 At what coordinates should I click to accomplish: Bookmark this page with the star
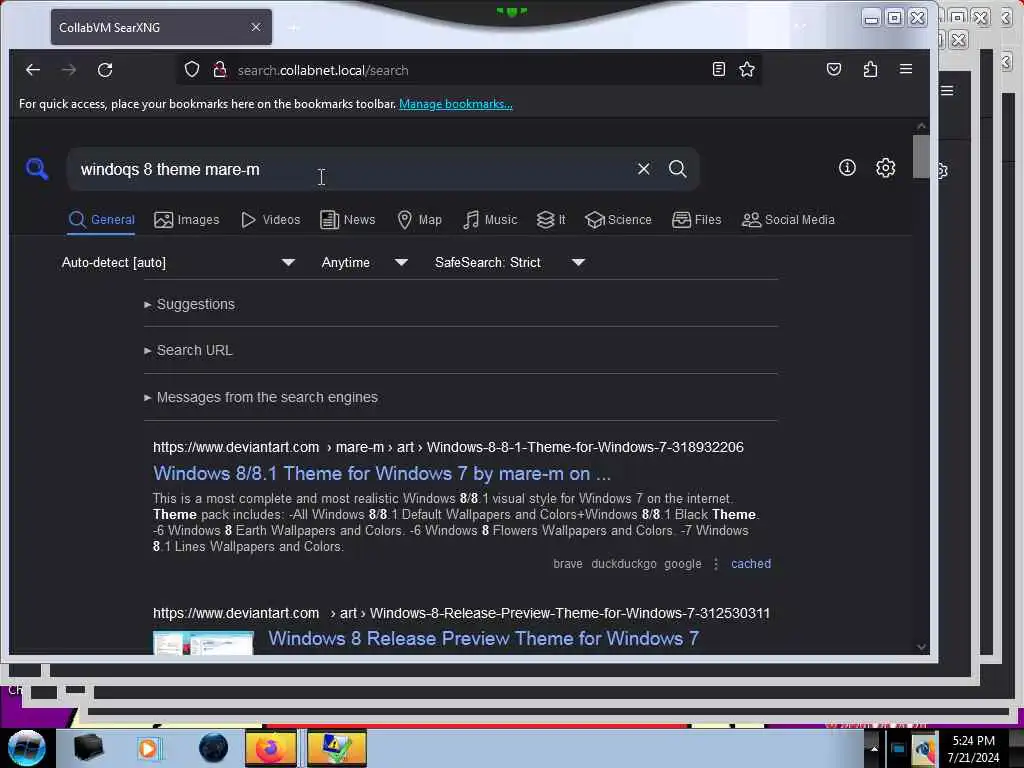click(746, 69)
